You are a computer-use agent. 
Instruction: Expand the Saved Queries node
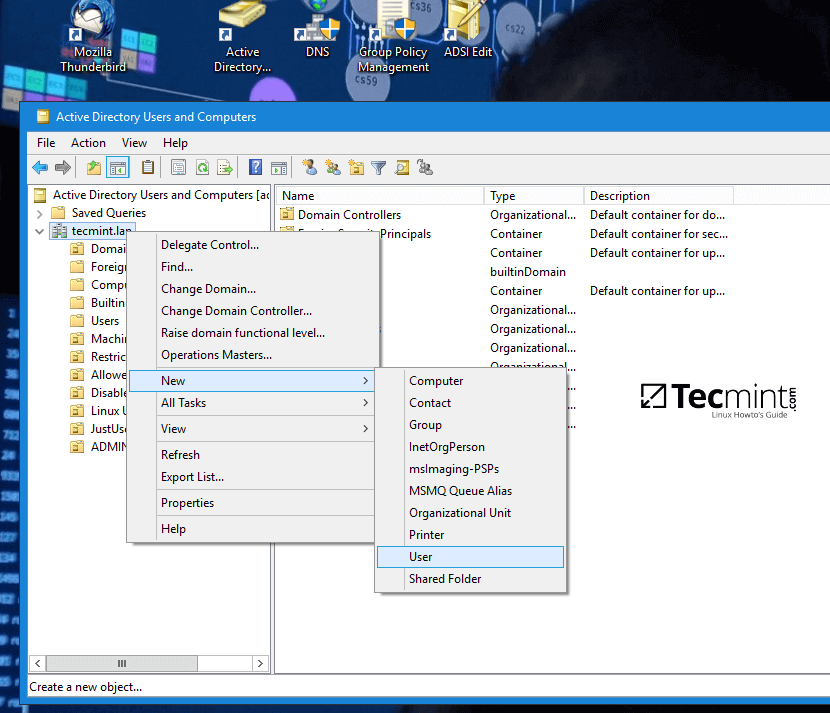[x=39, y=212]
